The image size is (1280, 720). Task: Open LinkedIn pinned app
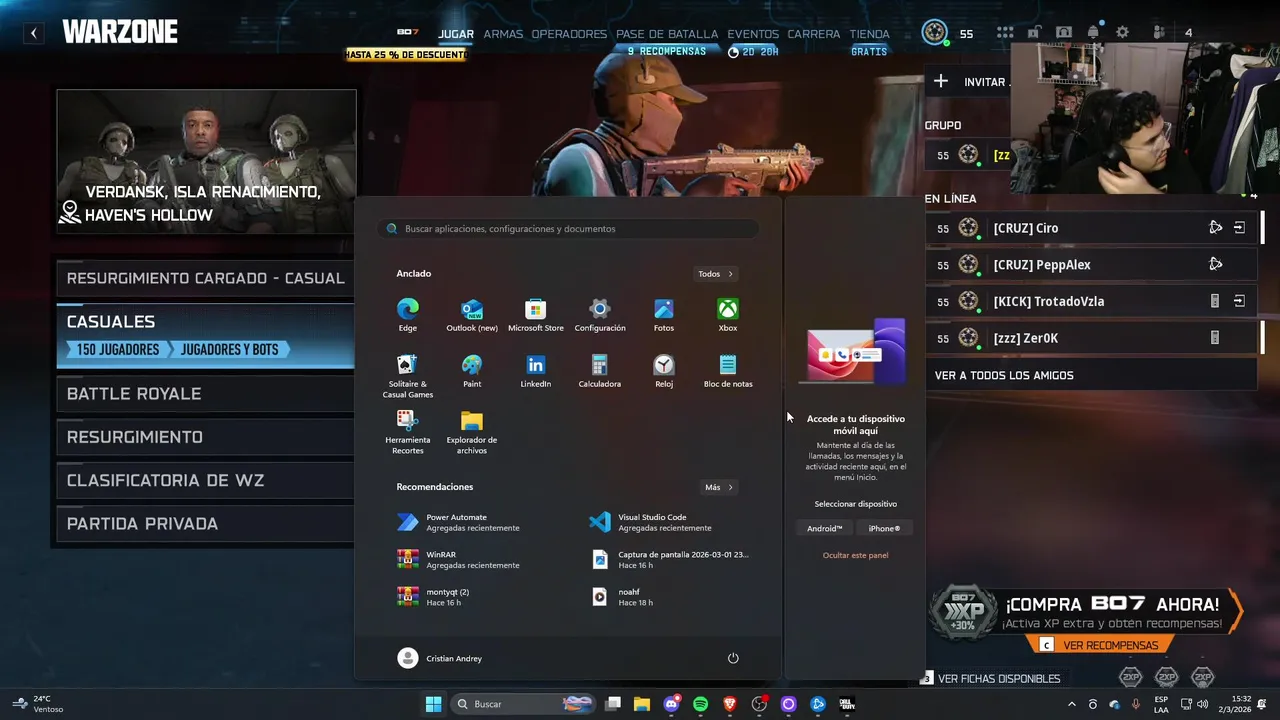[536, 371]
